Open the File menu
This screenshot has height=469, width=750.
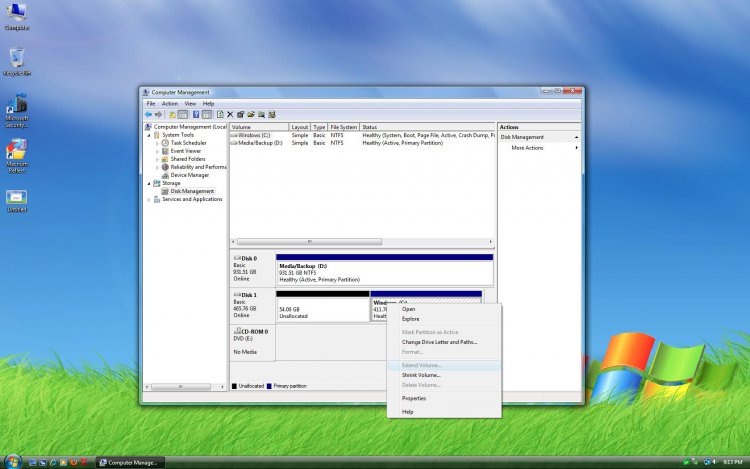tap(151, 104)
